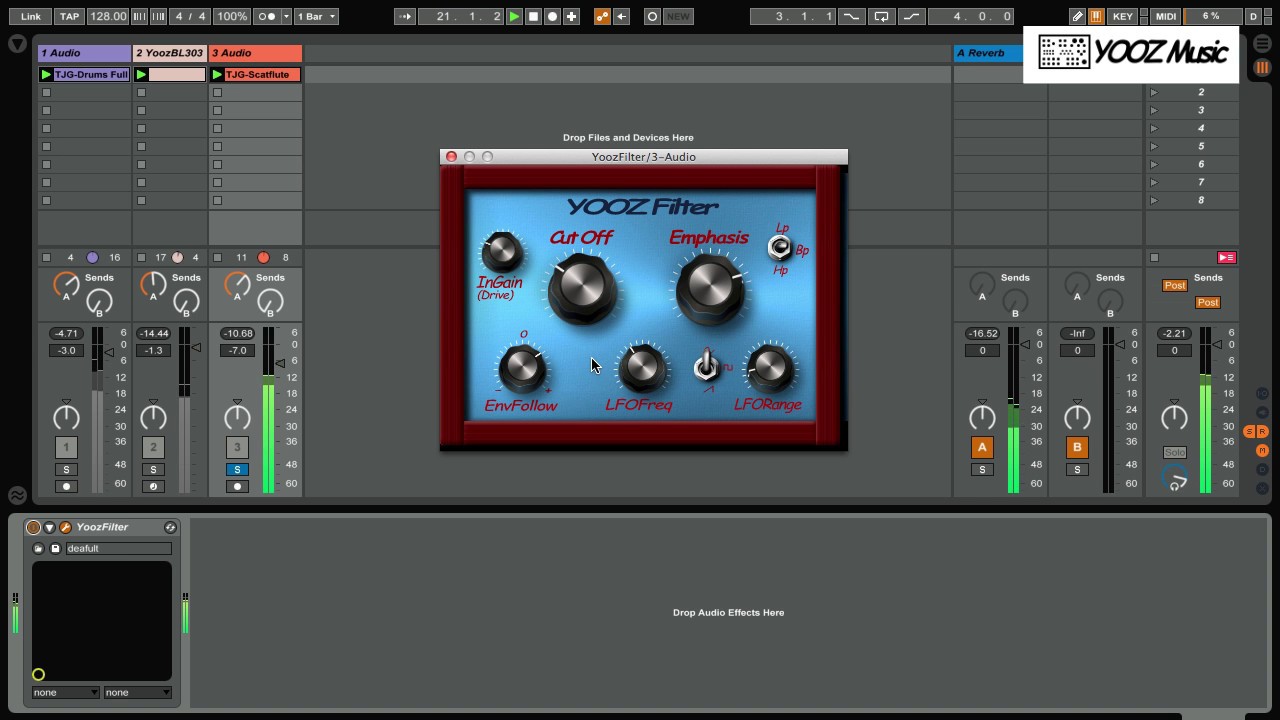1280x720 pixels.
Task: Click the Emphasis knob in YoozFilter
Action: pos(709,287)
